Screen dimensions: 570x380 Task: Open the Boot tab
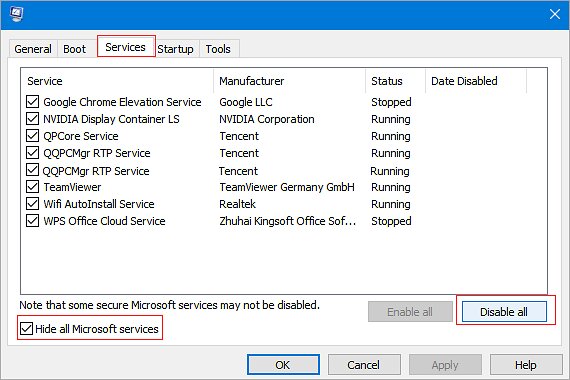tap(75, 49)
